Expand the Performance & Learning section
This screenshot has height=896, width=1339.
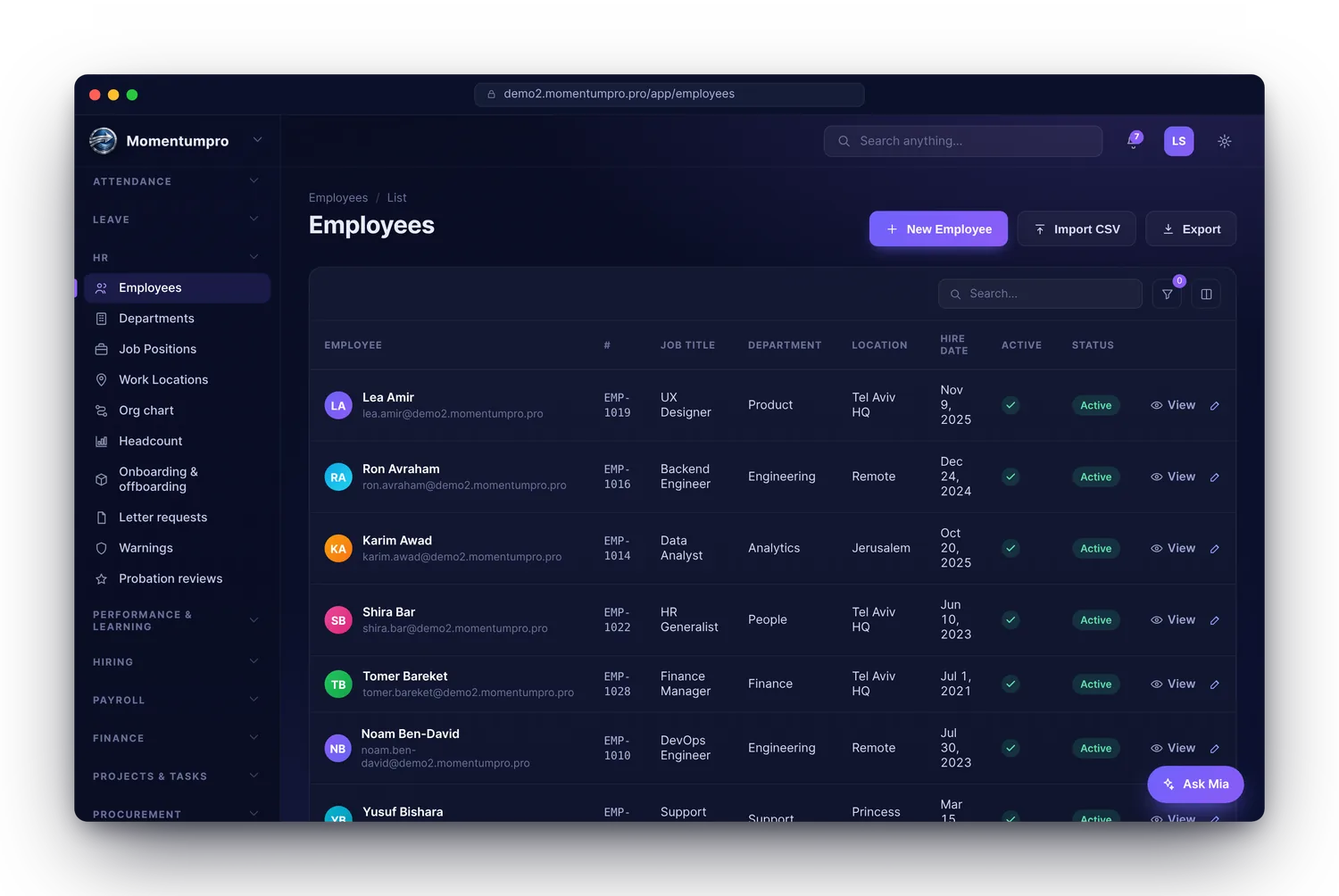coord(176,620)
